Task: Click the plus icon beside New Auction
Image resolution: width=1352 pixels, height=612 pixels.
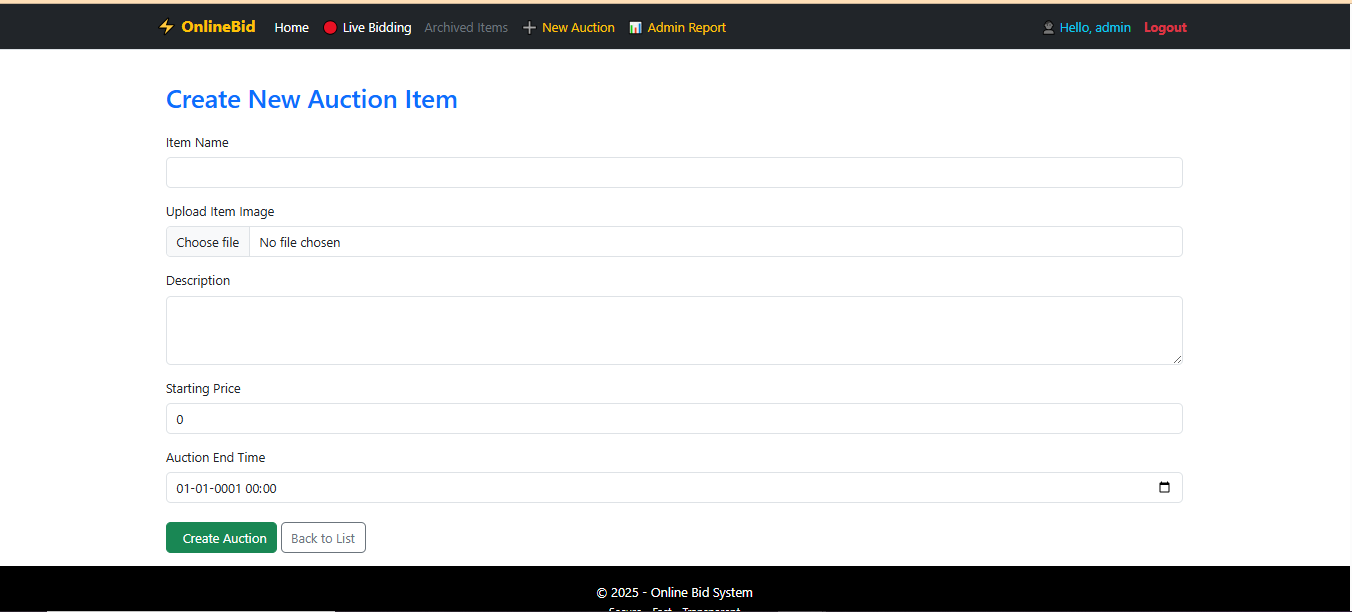Action: pyautogui.click(x=530, y=28)
